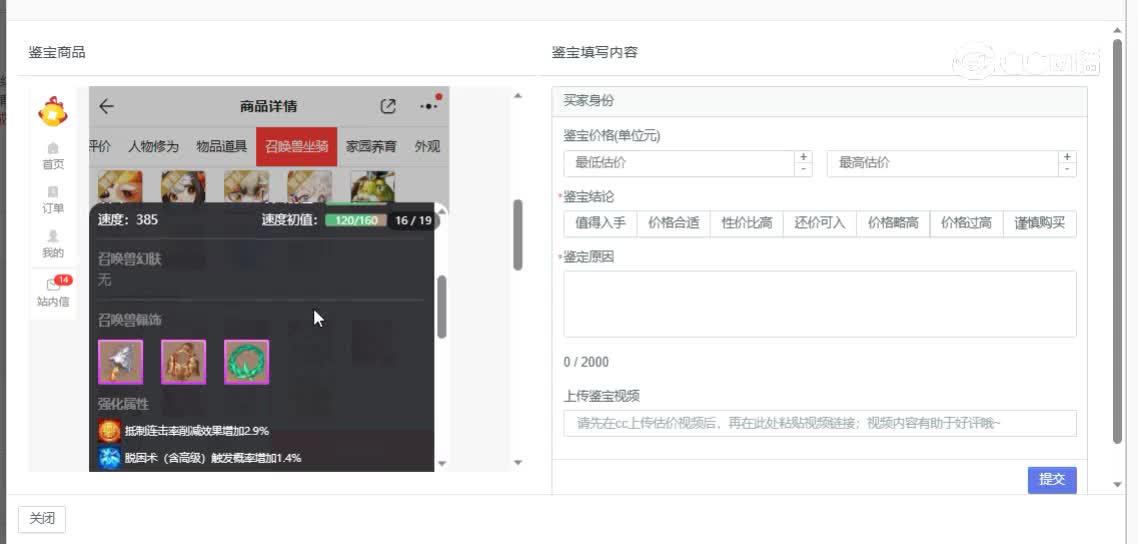
Task: Click the back arrow in 商品详情 header
Action: click(x=107, y=107)
